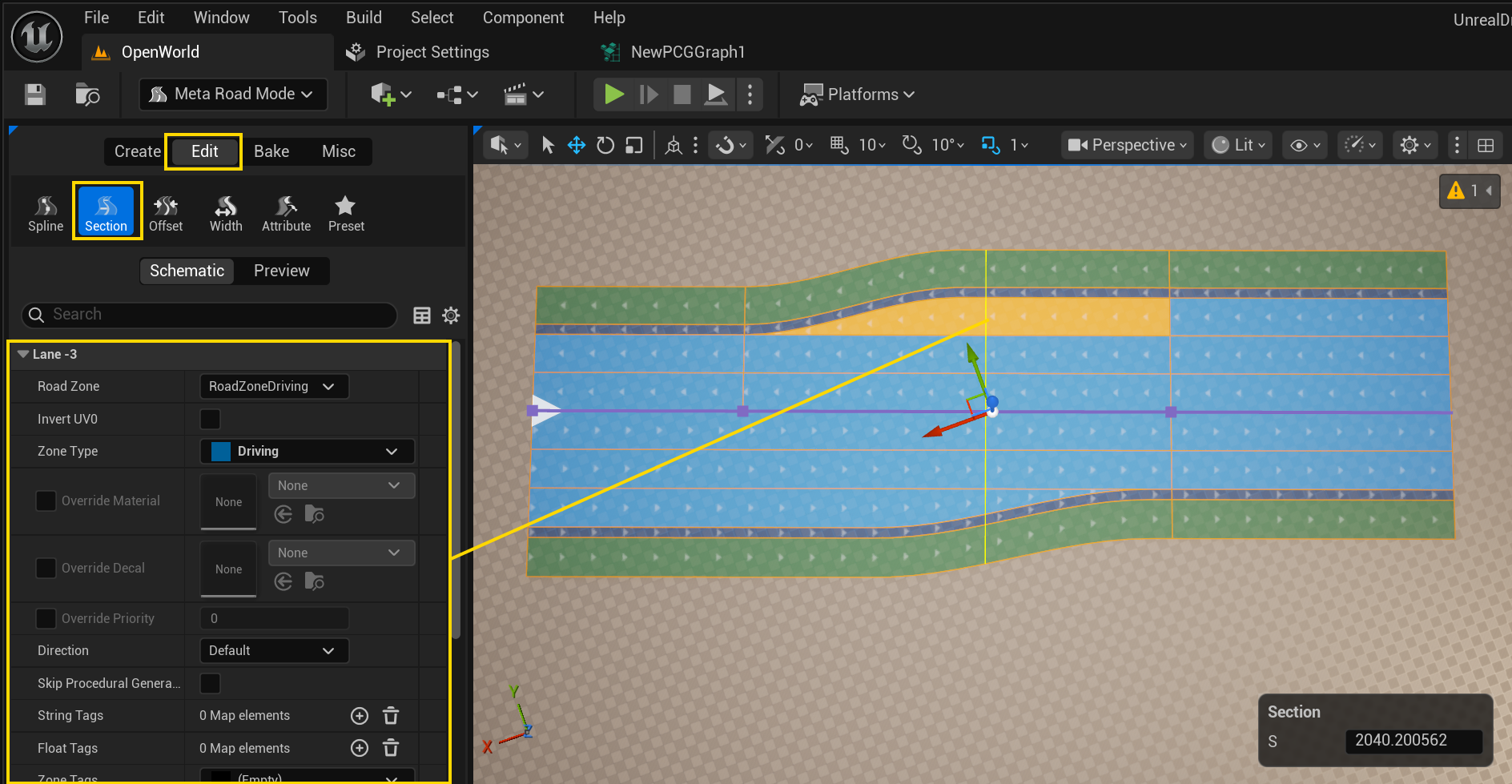Select the Offset edit tool

[x=166, y=214]
